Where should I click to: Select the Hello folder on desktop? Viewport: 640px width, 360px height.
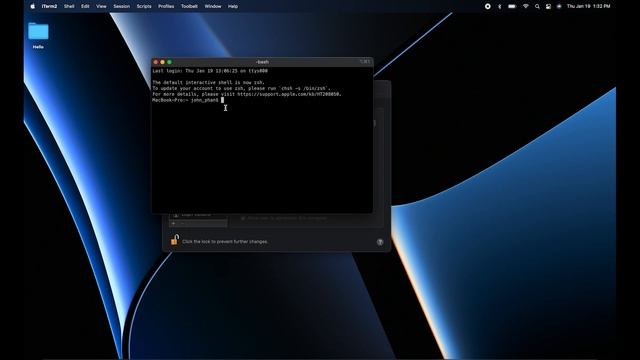coord(38,36)
